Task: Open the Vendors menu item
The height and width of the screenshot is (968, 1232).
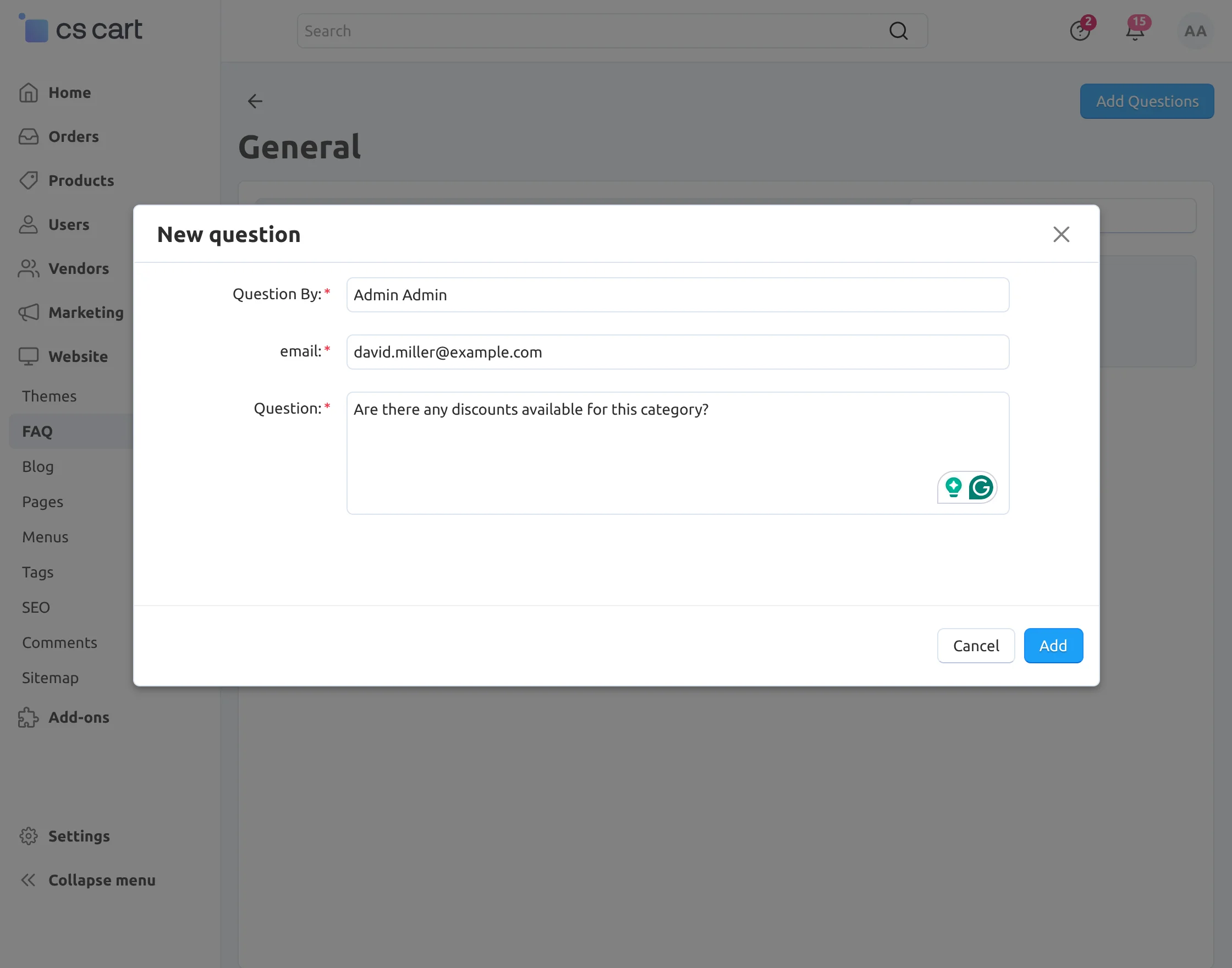Action: 79,268
